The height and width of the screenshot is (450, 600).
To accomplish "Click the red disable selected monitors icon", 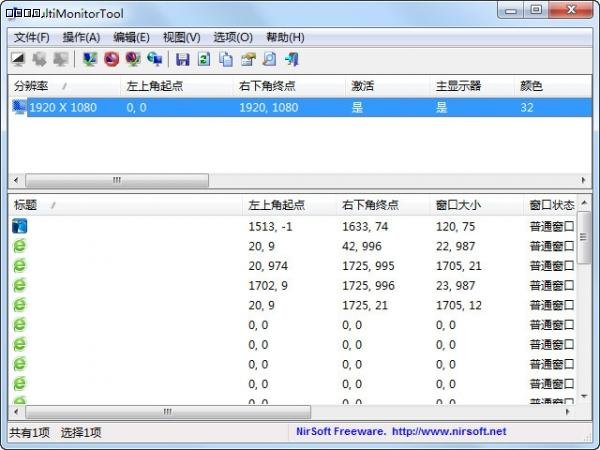I will (111, 59).
